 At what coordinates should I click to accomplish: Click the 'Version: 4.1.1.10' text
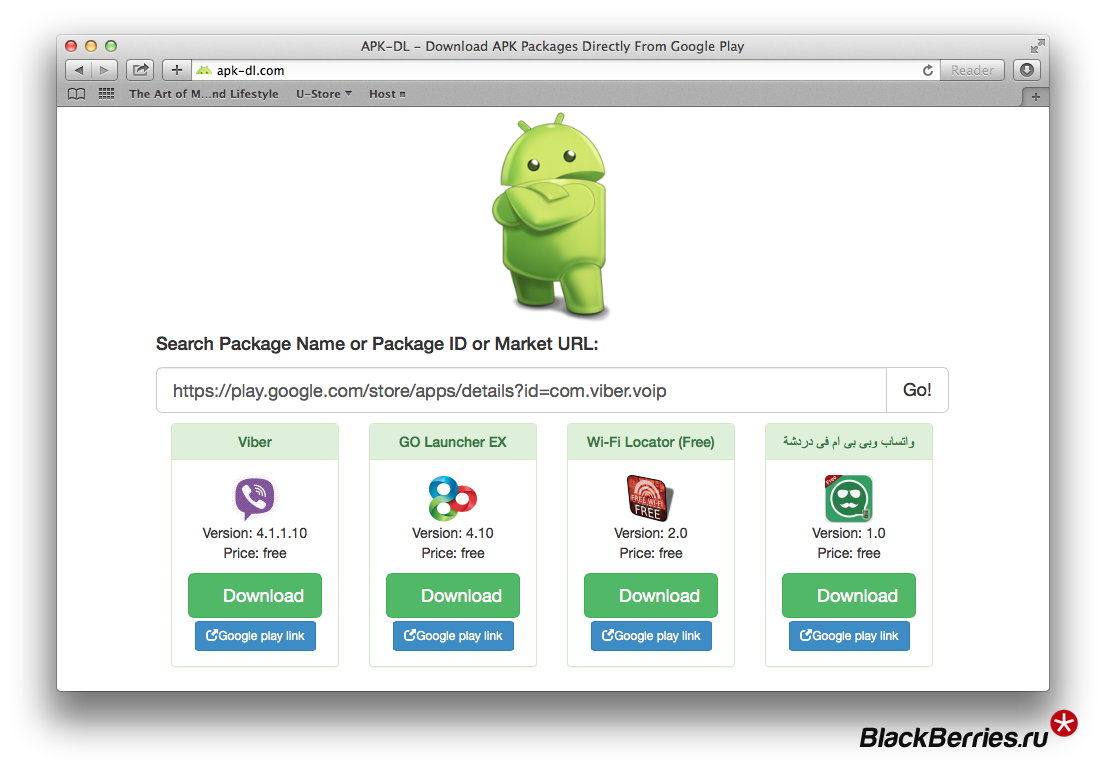(x=255, y=533)
